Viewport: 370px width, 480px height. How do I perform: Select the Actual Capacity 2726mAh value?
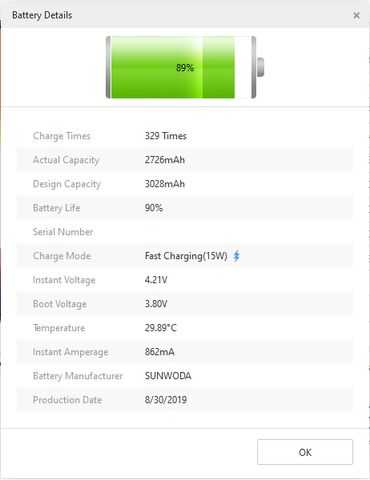(x=165, y=160)
